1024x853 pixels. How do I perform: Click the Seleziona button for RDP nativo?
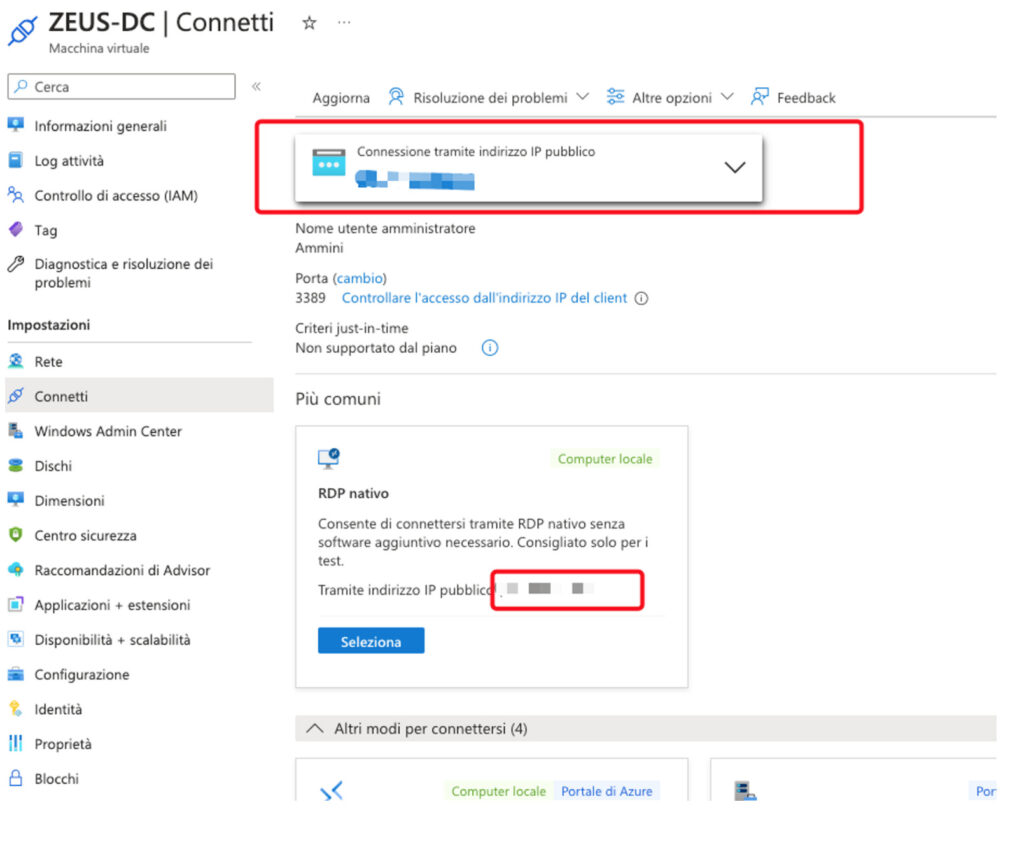tap(370, 641)
